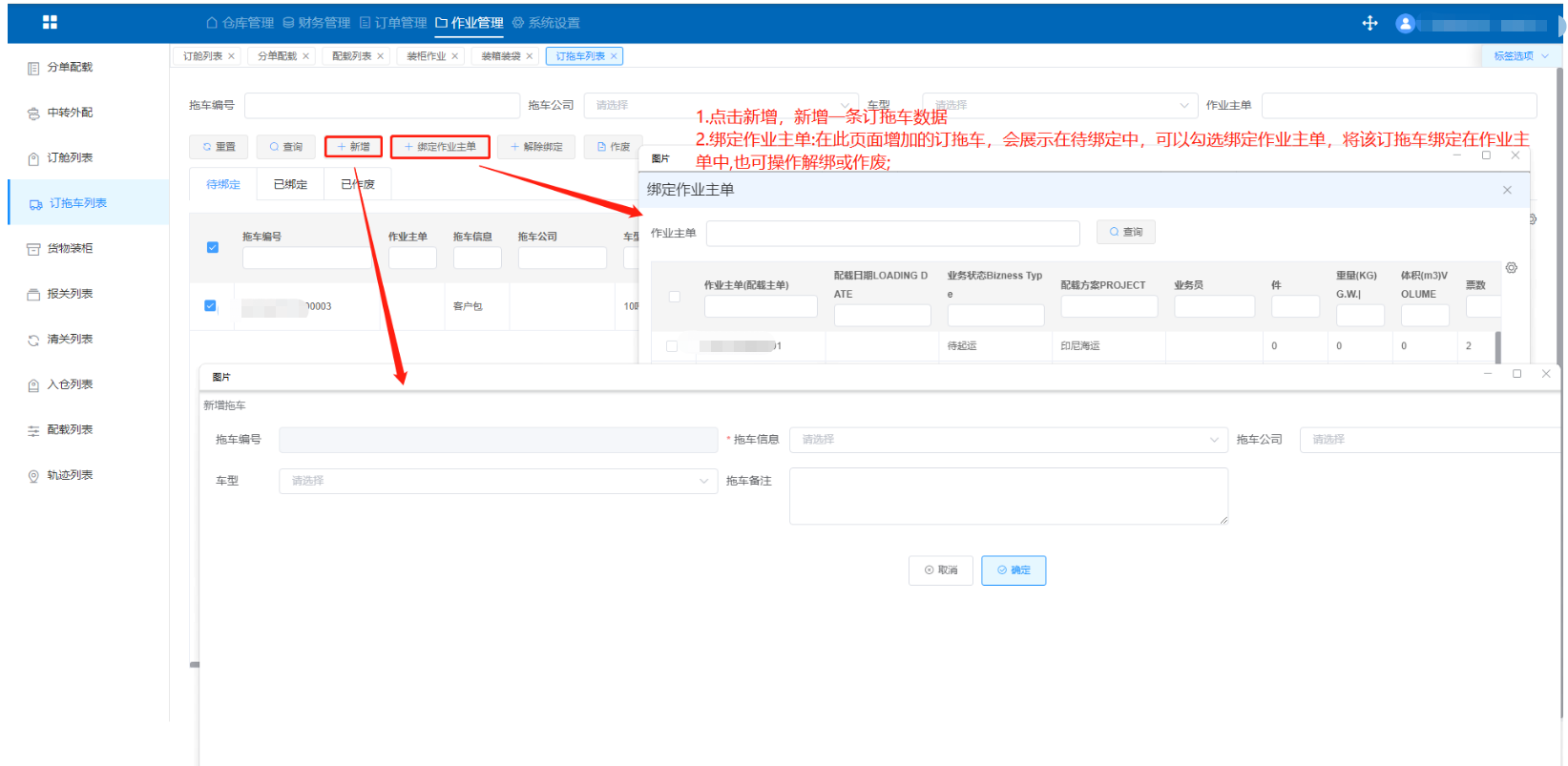Screen dimensions: 1568x766
Task: Click the 解除绑定 button
Action: pos(536,147)
